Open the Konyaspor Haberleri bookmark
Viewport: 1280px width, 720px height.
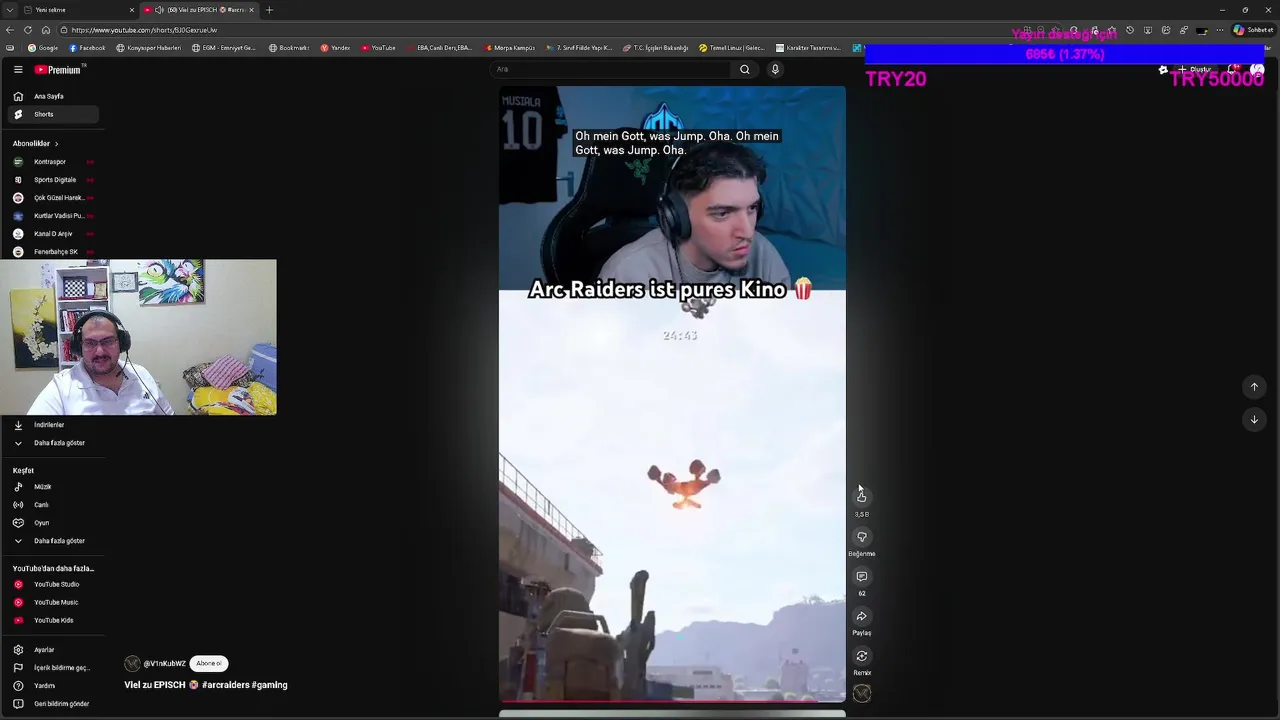point(149,48)
